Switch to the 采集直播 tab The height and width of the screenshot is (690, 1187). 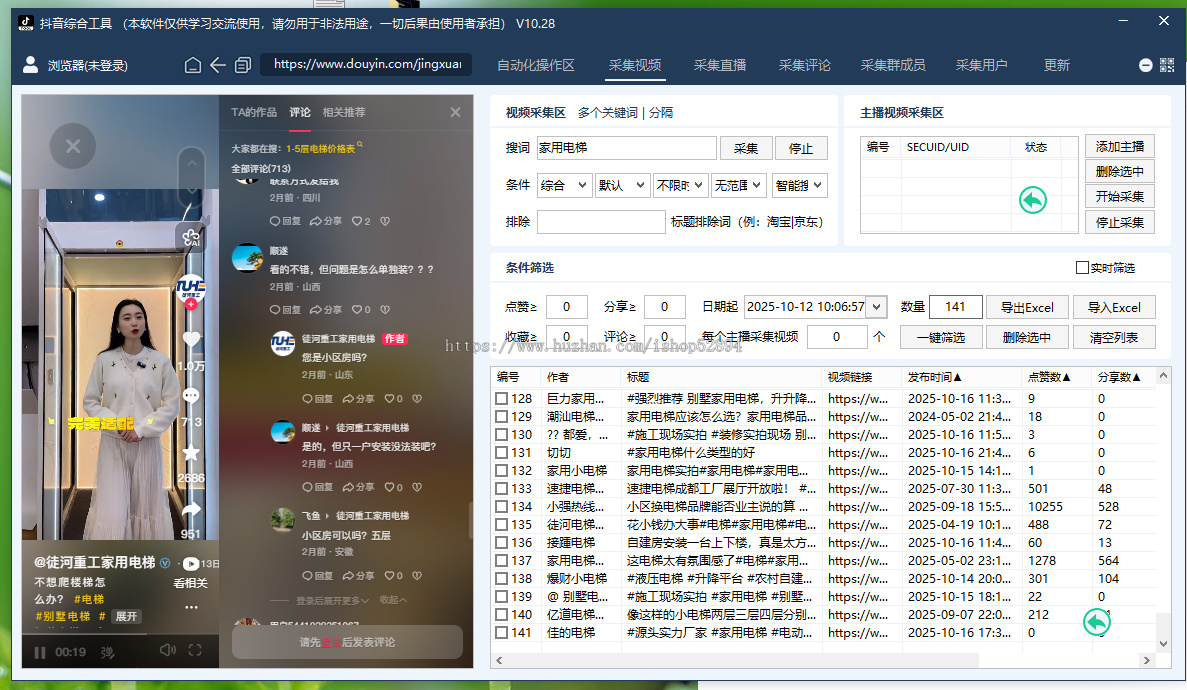(x=720, y=65)
